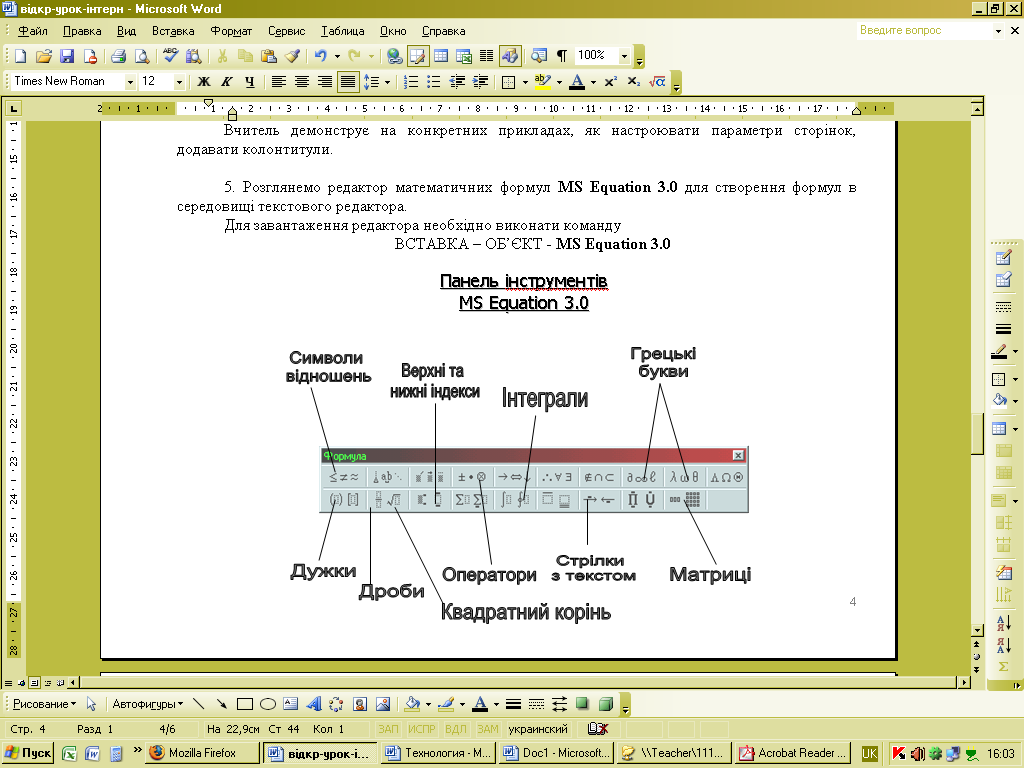Open the equation editor (square root alpha) icon
The width and height of the screenshot is (1024, 768).
(x=657, y=82)
